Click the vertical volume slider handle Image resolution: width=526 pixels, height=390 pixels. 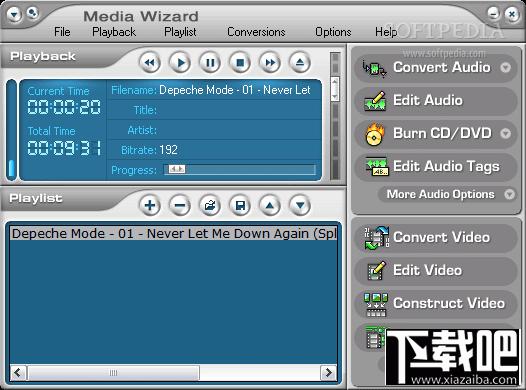[334, 89]
